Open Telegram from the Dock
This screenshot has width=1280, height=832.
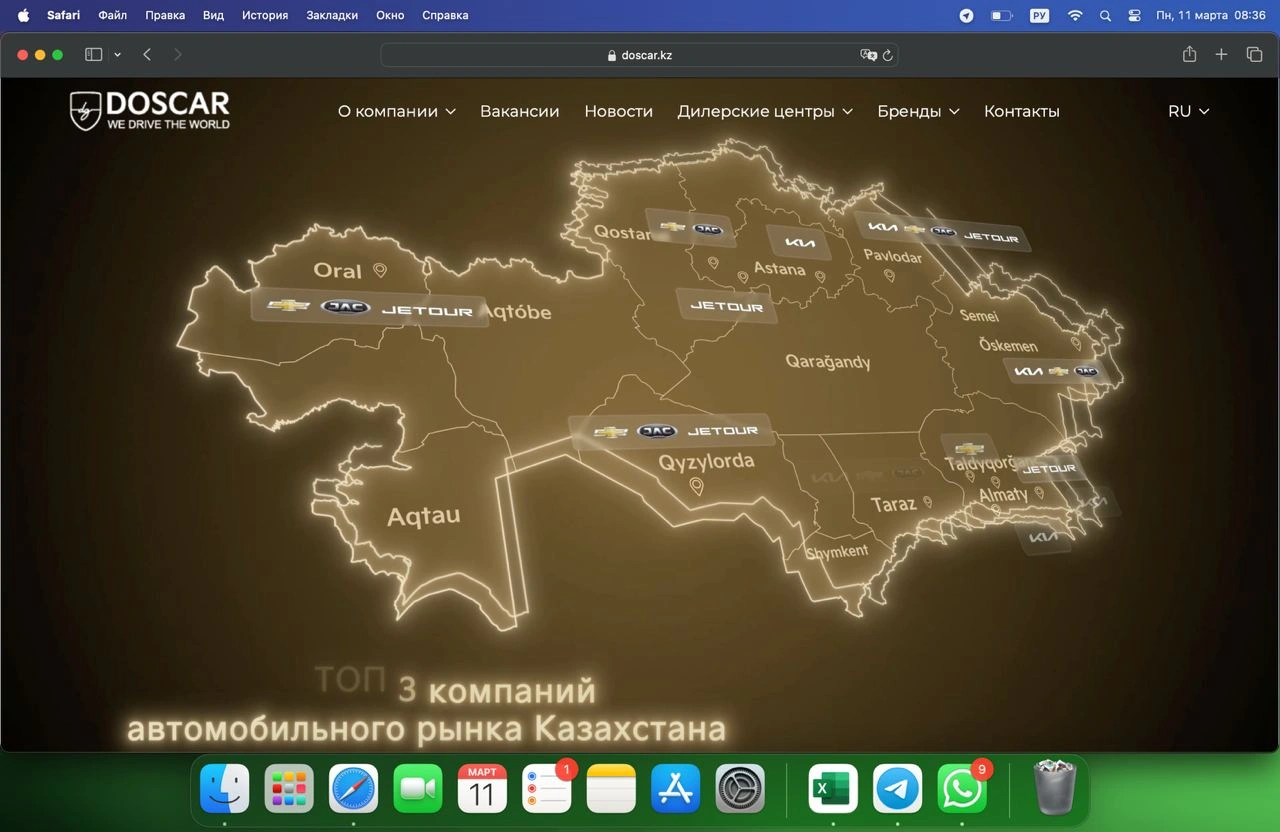898,789
